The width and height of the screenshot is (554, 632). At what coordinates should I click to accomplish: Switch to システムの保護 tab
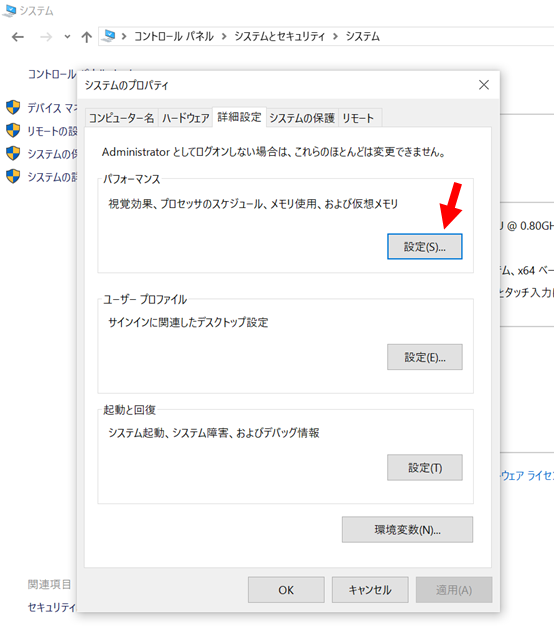(x=302, y=118)
